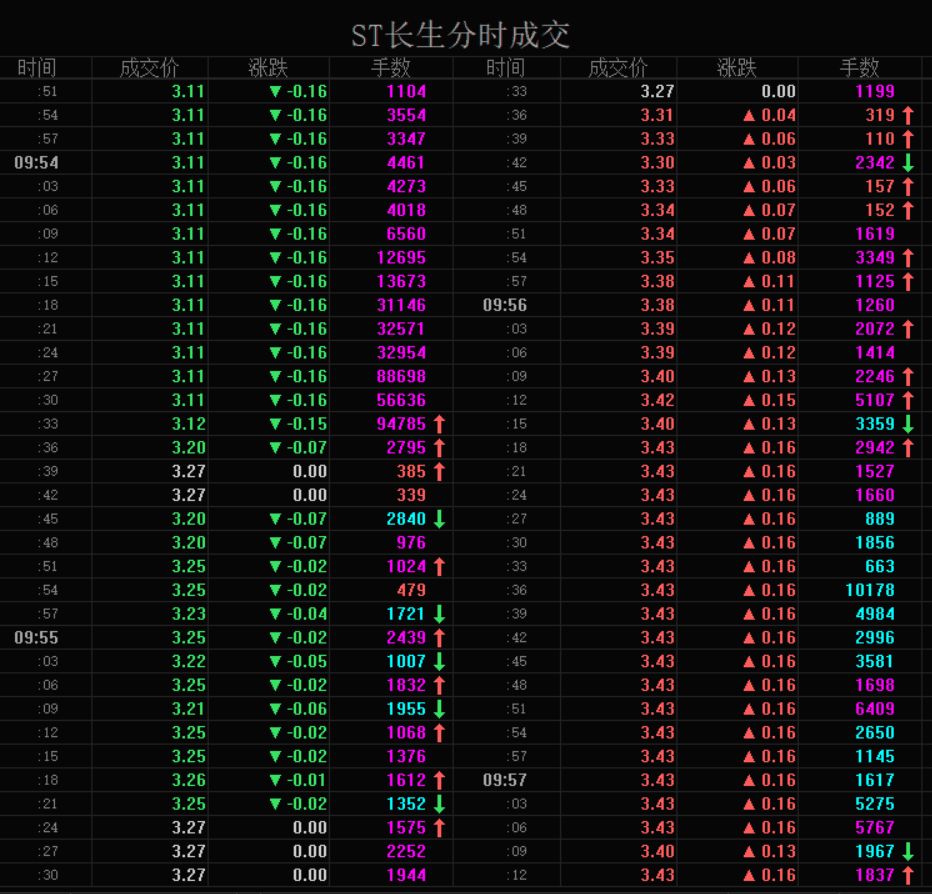This screenshot has height=894, width=932.
Task: Click the up arrow beside volume 5107
Action: (908, 400)
